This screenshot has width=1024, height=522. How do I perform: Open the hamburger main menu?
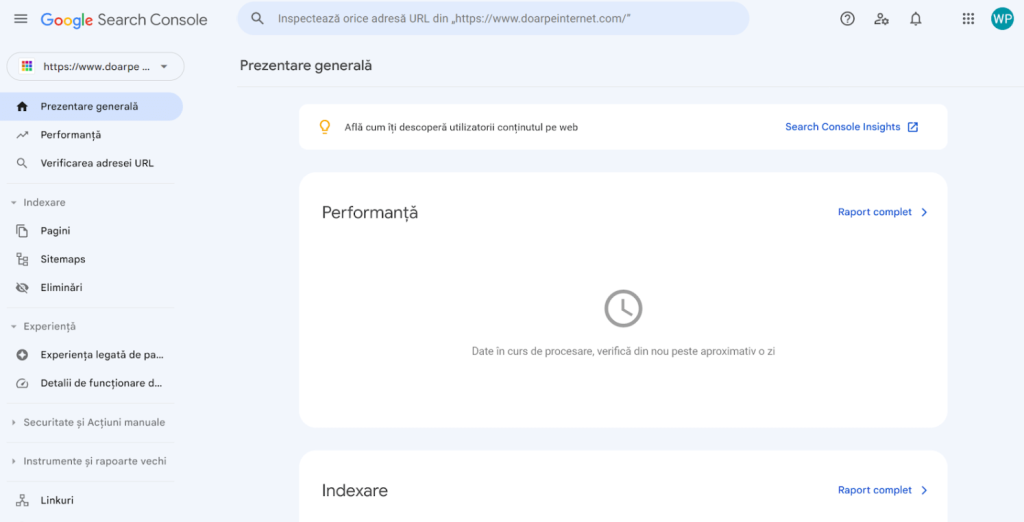click(21, 19)
